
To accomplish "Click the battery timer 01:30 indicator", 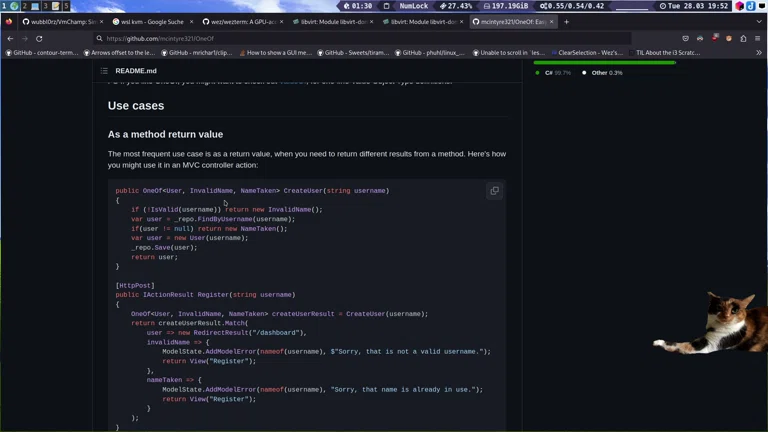I will (x=358, y=6).
